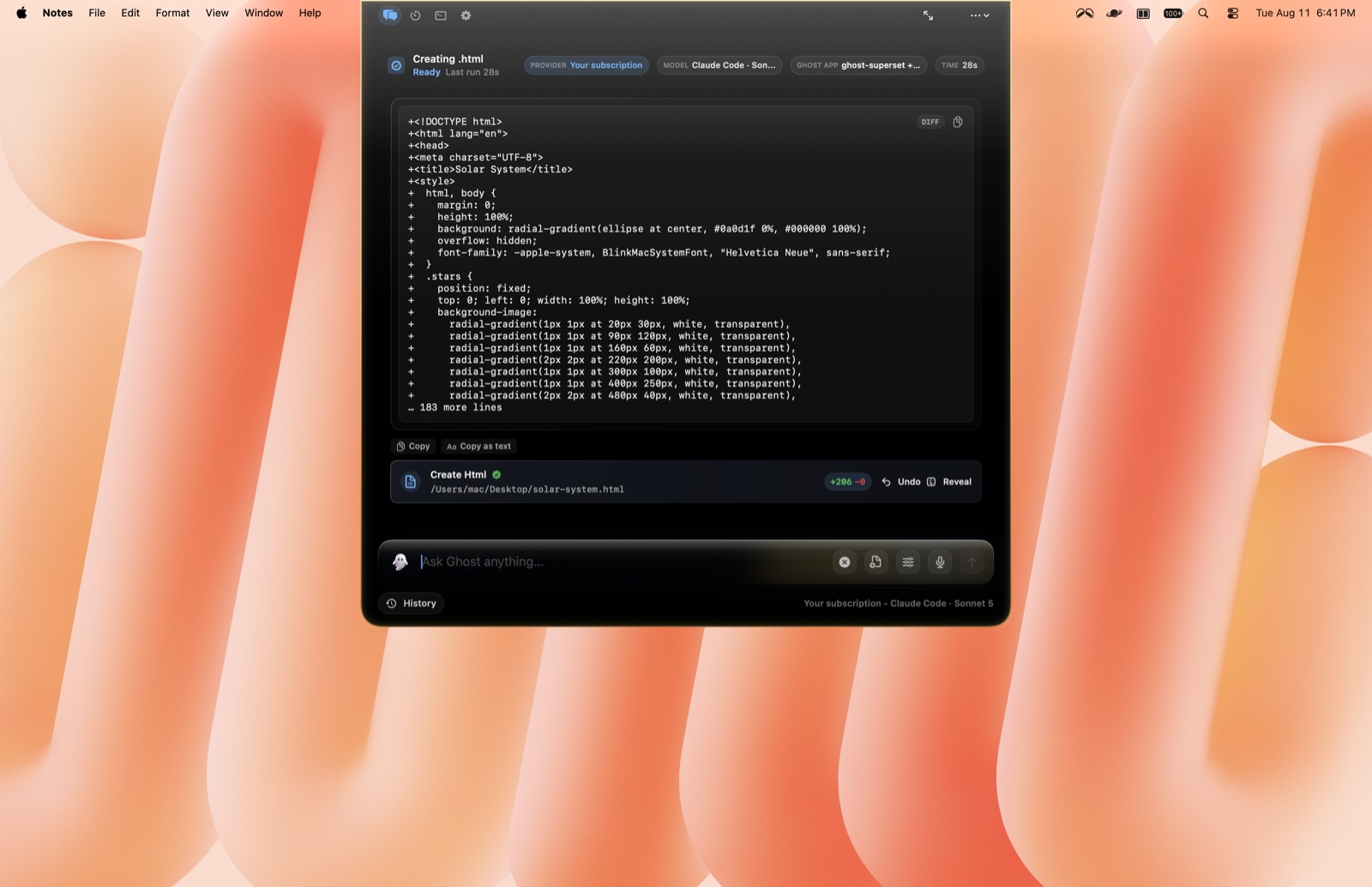This screenshot has width=1372, height=887.
Task: Click the leftmost status menu bar icon
Action: [1085, 13]
